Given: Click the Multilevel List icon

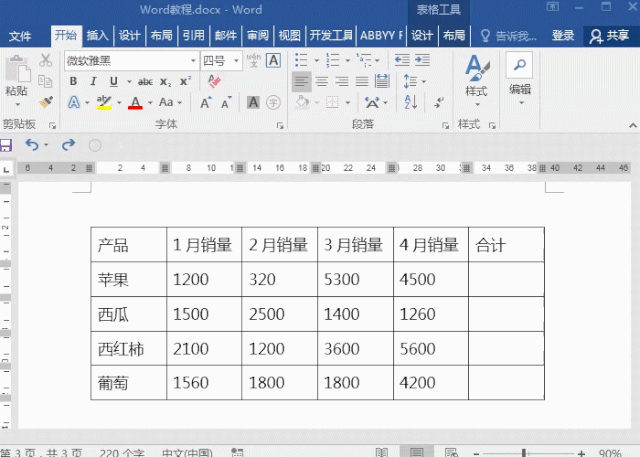Looking at the screenshot, I should tap(364, 60).
